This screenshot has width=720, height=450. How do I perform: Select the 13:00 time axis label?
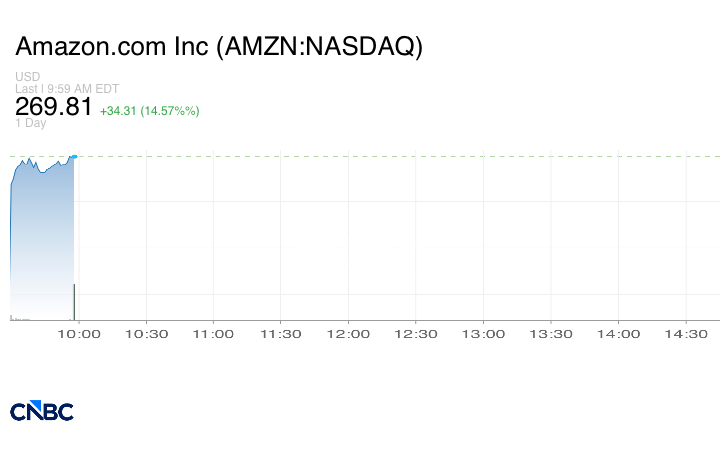(483, 334)
